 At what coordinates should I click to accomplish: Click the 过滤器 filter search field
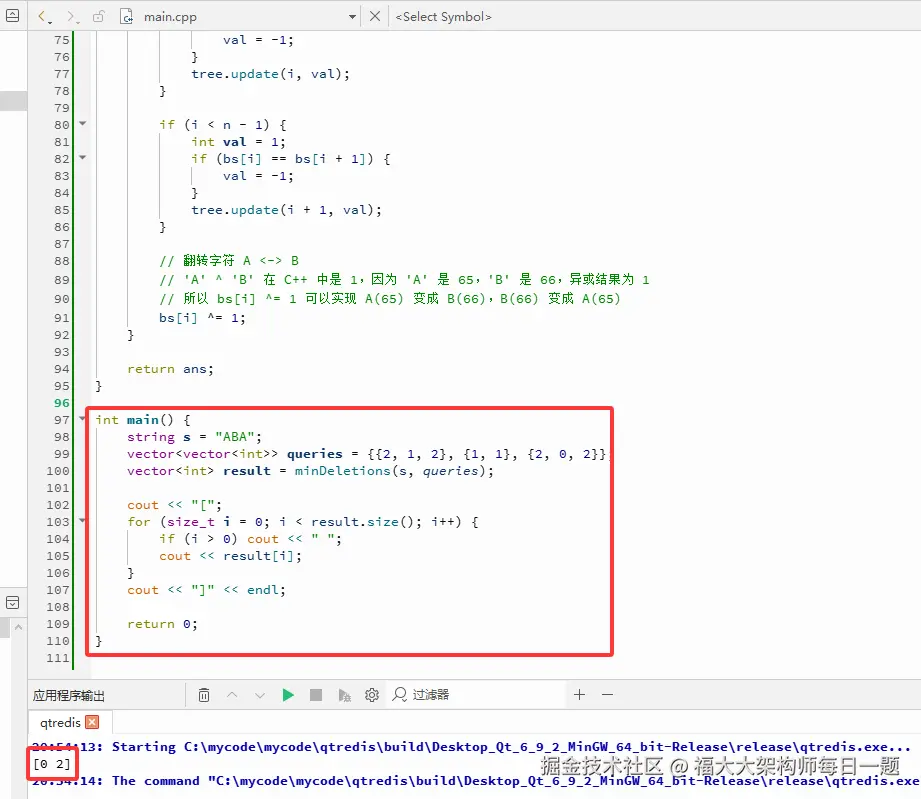[476, 695]
